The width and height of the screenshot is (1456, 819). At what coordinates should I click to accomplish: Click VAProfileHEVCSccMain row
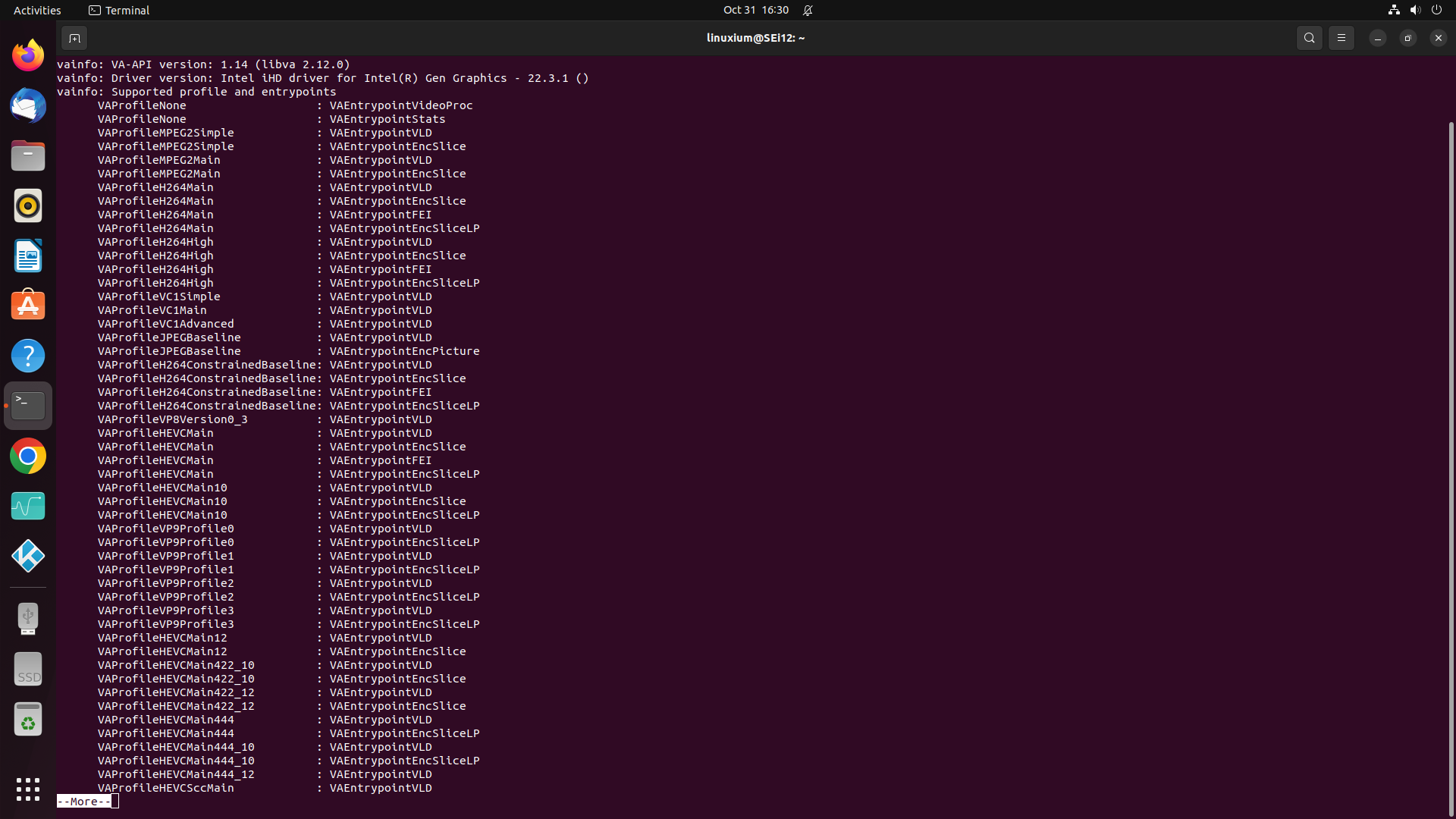(265, 788)
